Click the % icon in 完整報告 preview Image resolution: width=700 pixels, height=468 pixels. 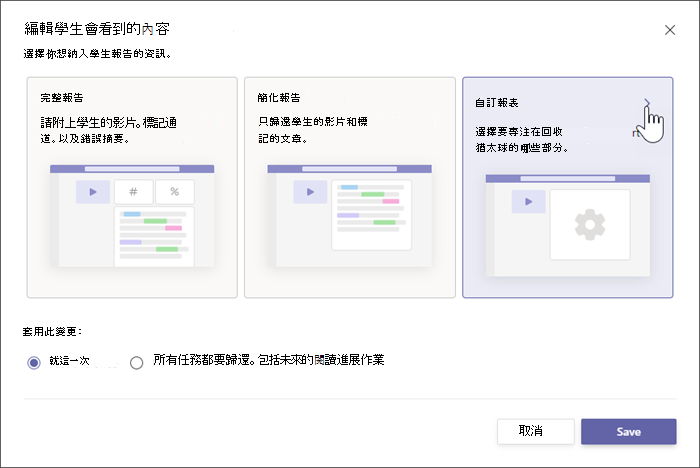pyautogui.click(x=175, y=192)
